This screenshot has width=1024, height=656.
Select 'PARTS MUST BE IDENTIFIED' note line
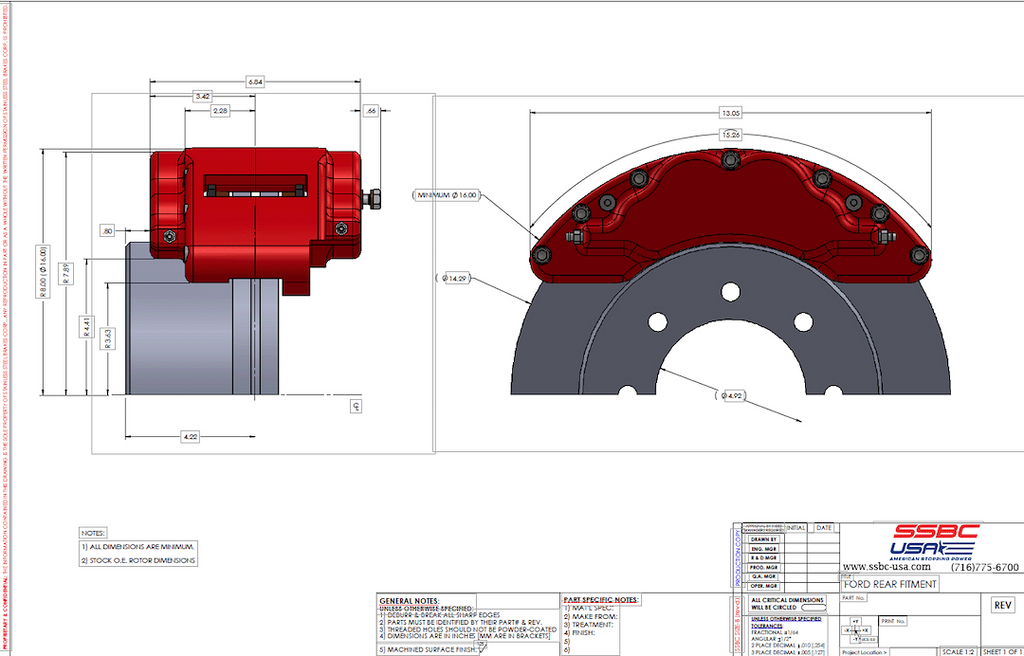point(460,622)
